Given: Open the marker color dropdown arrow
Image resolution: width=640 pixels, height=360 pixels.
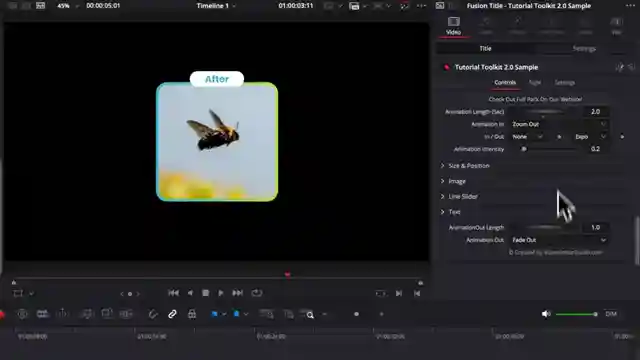Looking at the screenshot, I should (x=246, y=314).
